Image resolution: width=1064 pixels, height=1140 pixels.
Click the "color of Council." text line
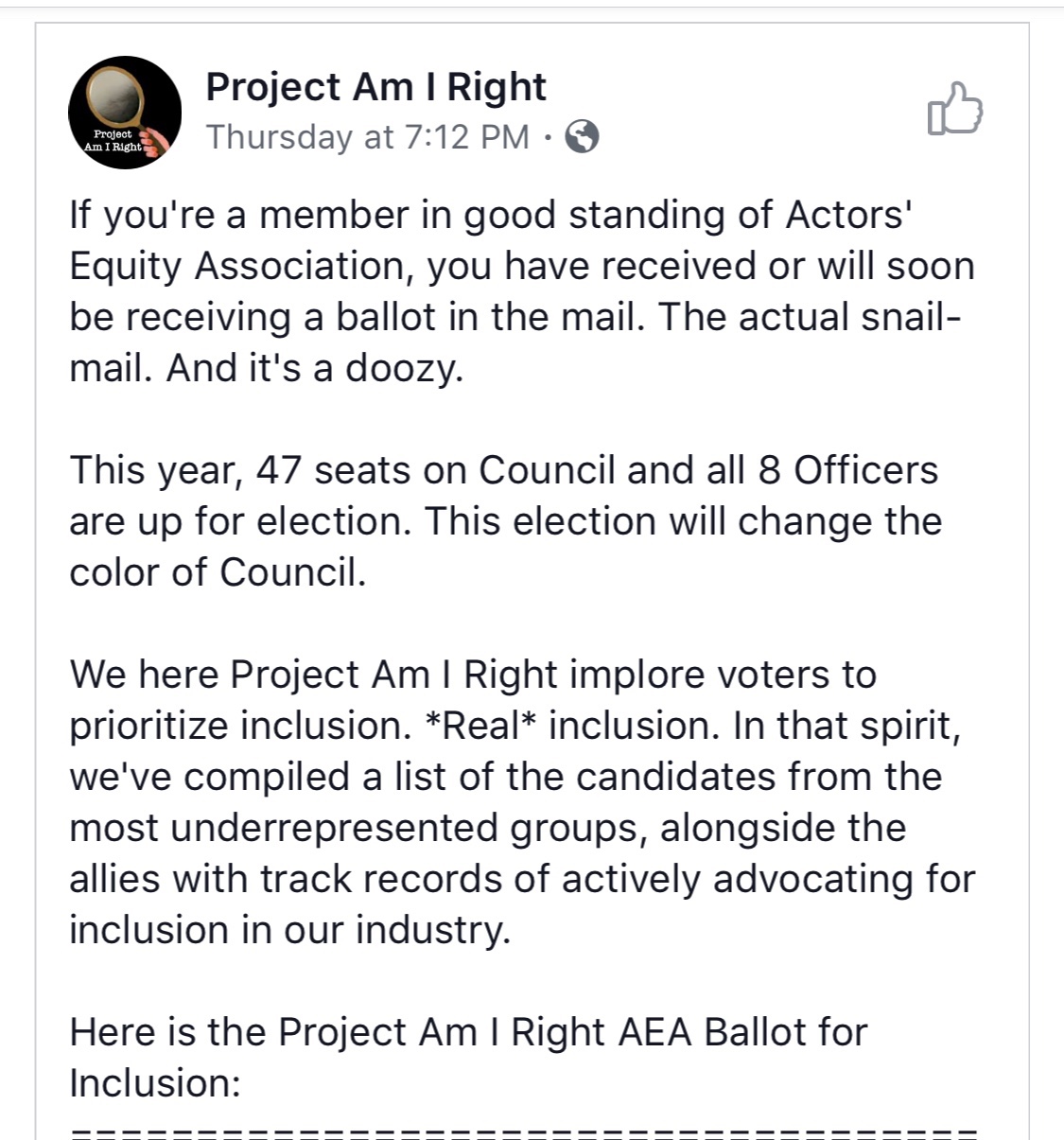(218, 572)
